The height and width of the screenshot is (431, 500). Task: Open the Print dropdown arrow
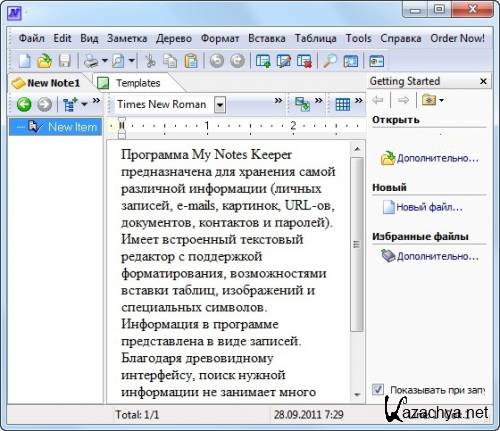click(105, 61)
